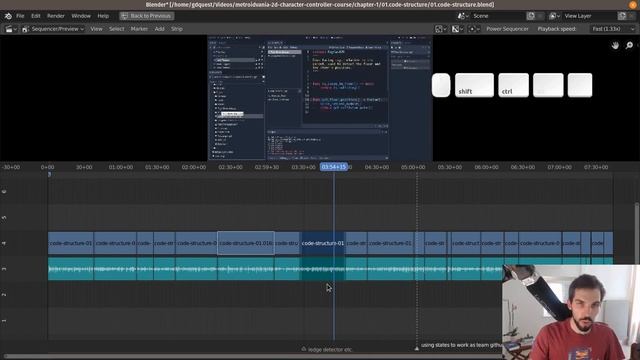Select the code-structure-01.016 video strip
Screen dimensions: 640x360
click(x=246, y=243)
